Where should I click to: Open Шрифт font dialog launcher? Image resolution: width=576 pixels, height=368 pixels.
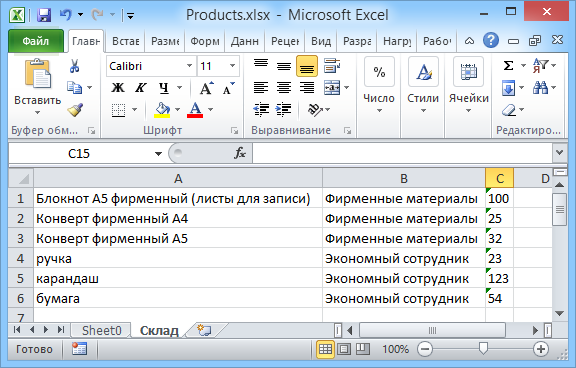click(234, 130)
